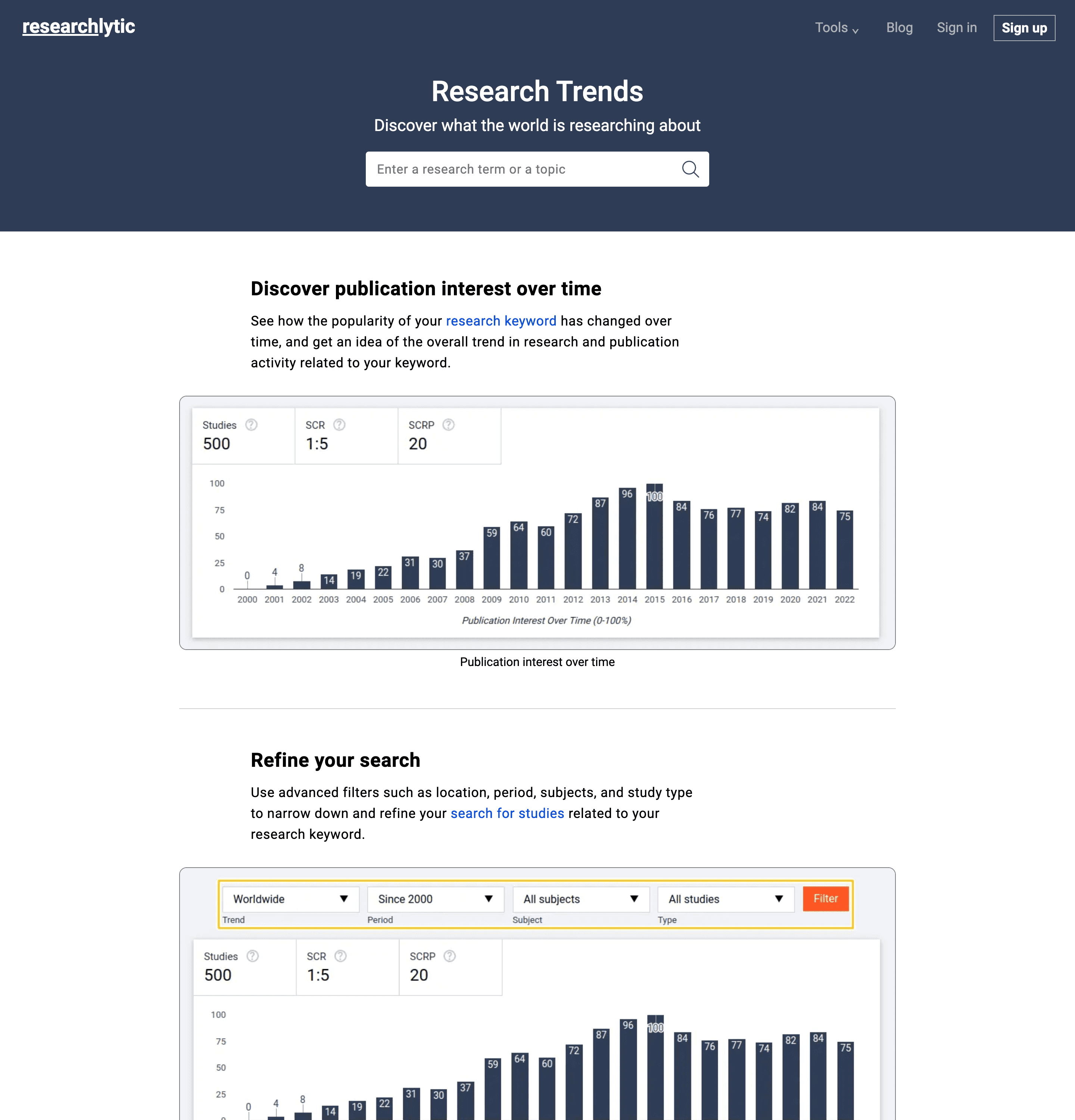Click the search magnifier icon
This screenshot has width=1075, height=1120.
click(691, 169)
